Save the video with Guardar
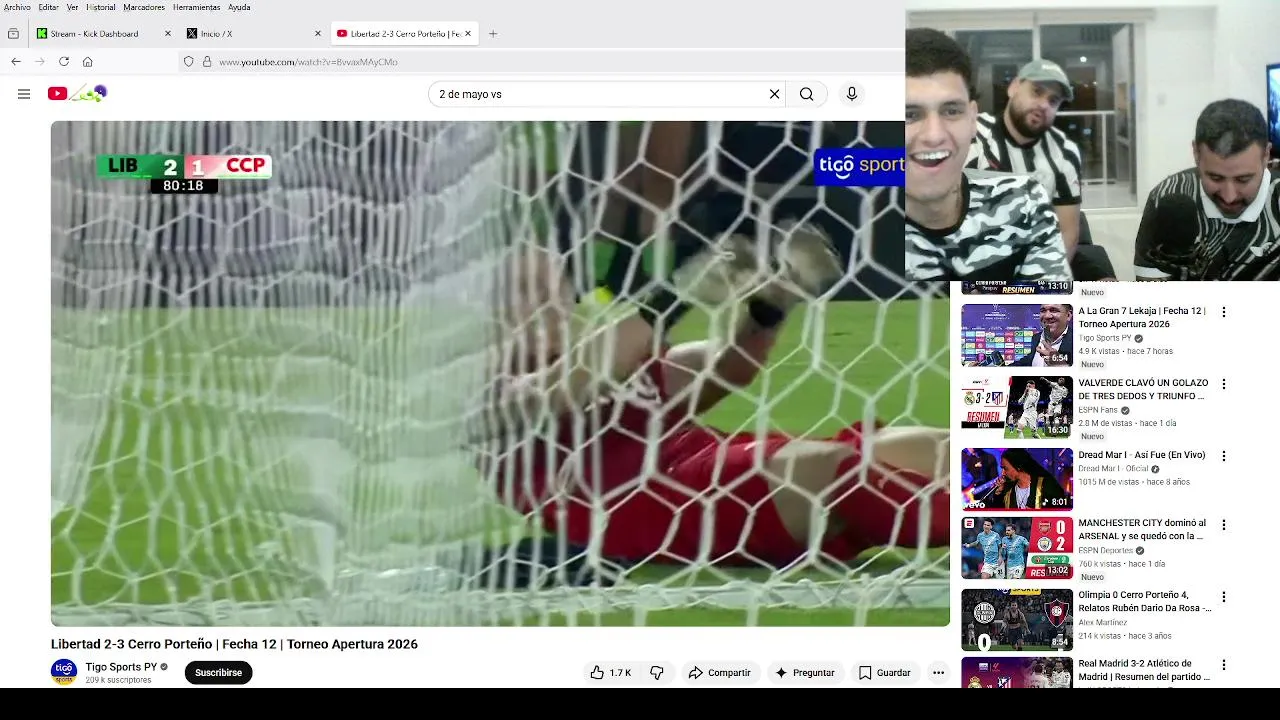 885,673
